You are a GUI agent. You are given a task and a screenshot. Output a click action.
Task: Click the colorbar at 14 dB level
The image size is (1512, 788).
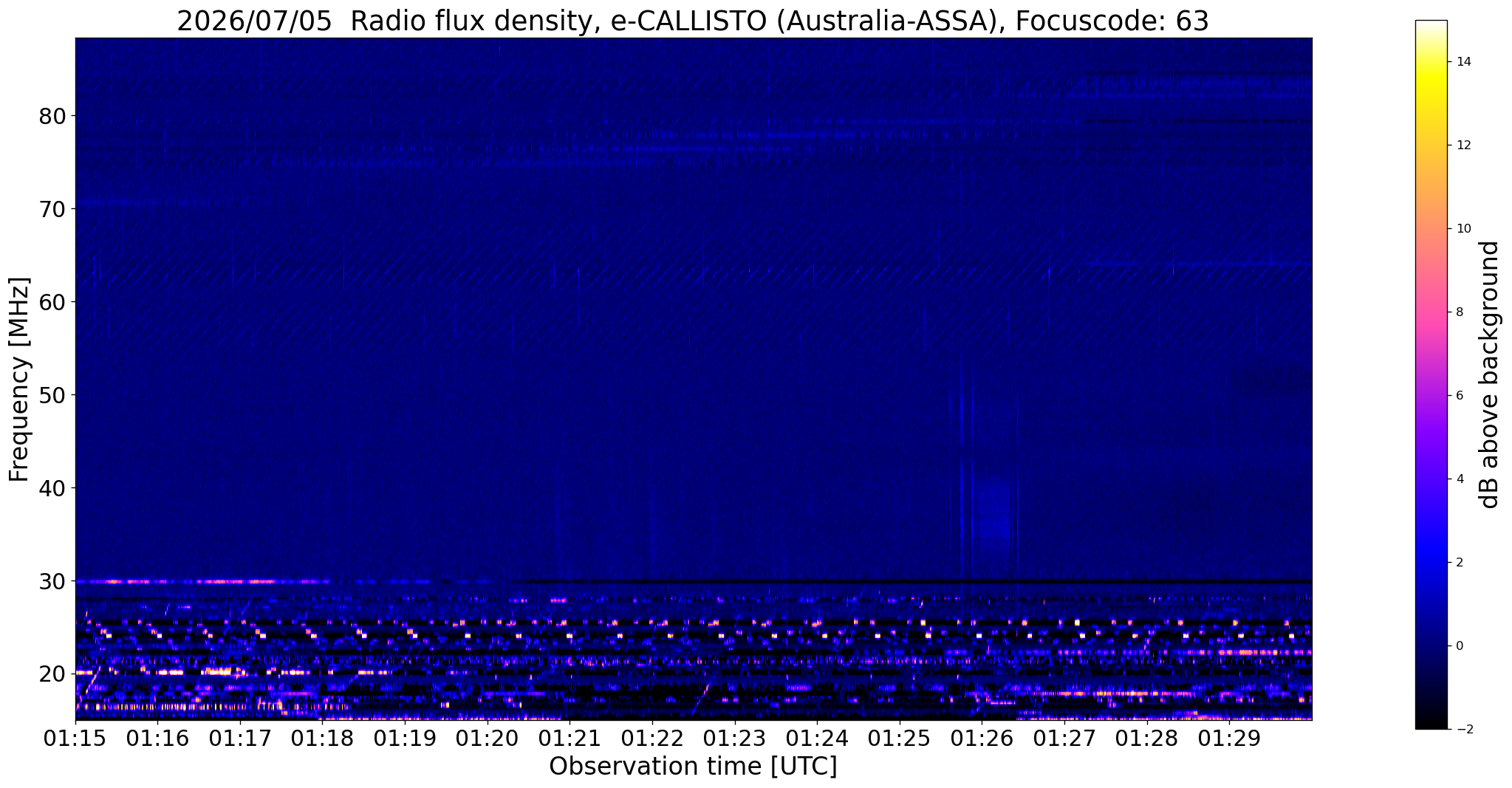coord(1431,62)
